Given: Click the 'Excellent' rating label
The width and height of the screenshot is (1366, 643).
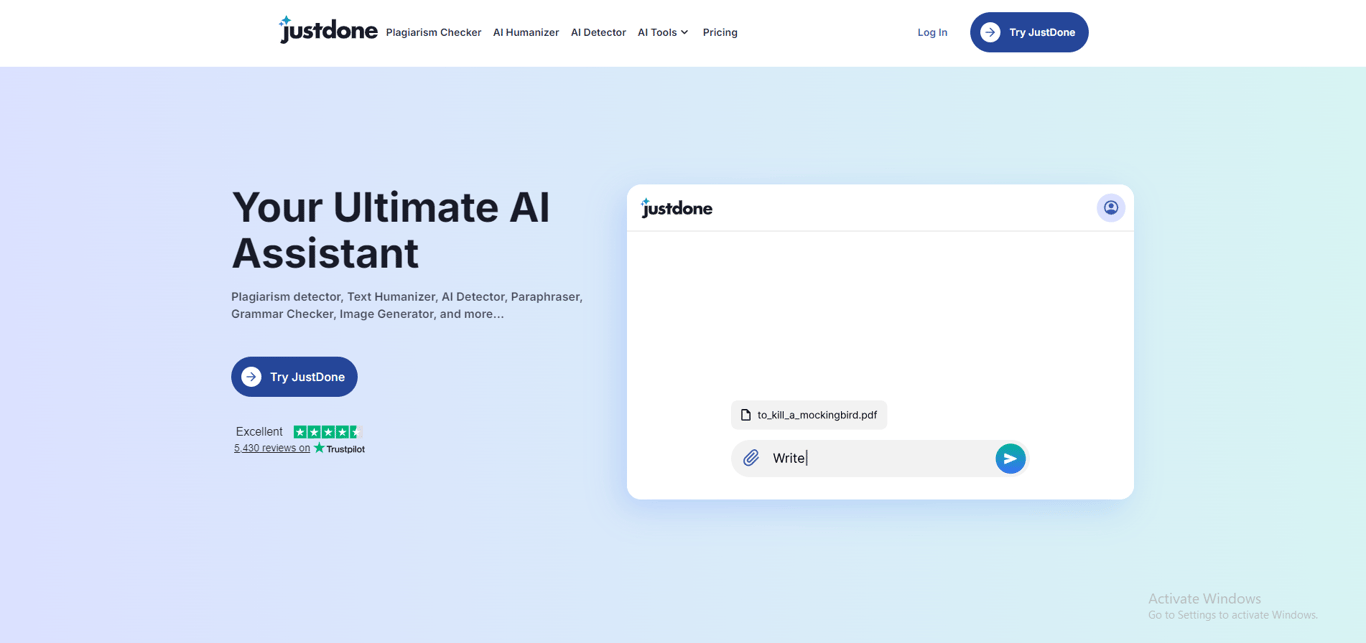Looking at the screenshot, I should pos(259,432).
